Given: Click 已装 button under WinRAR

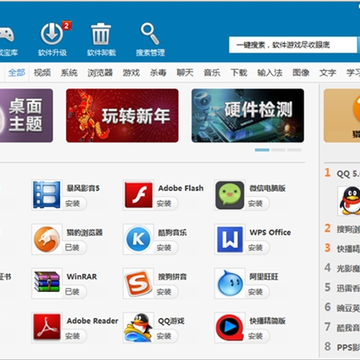Looking at the screenshot, I should 74,292.
